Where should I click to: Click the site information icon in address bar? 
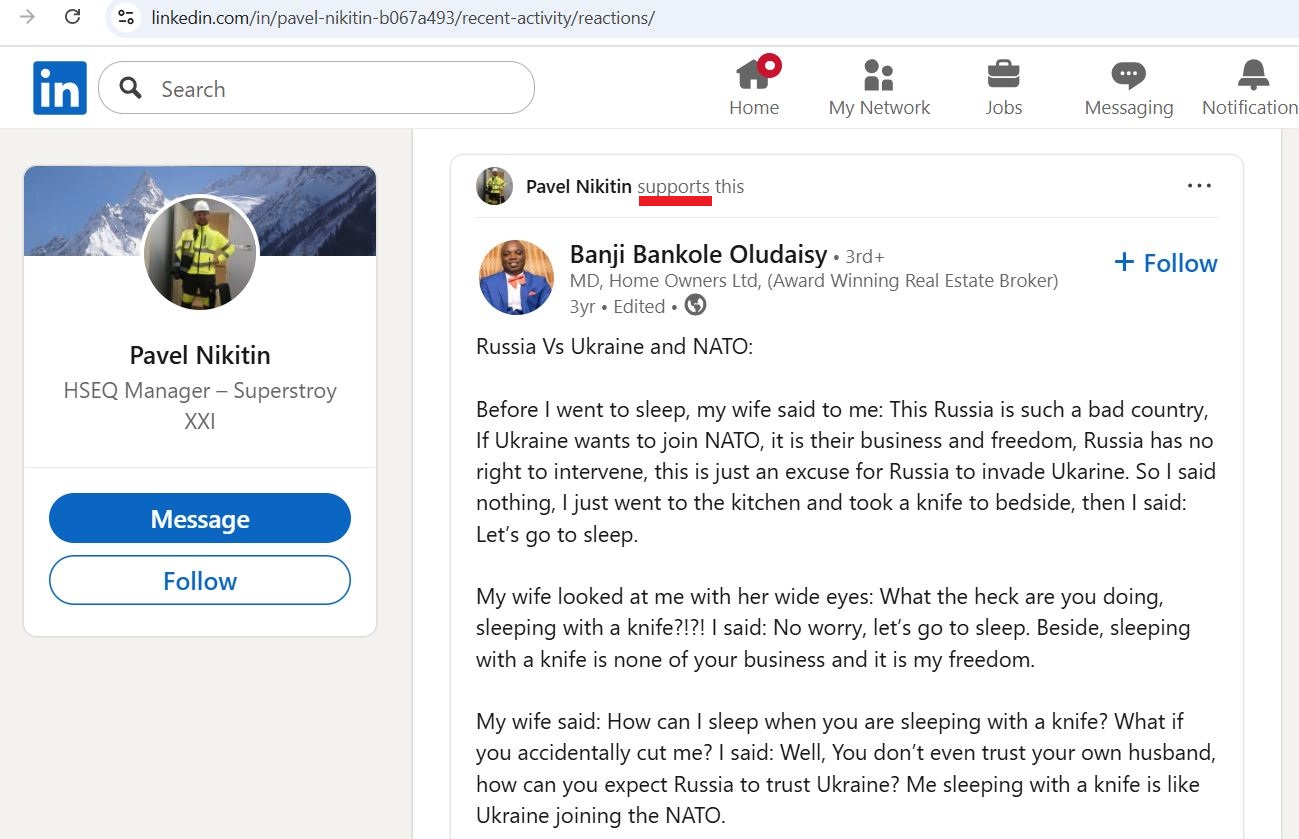126,18
